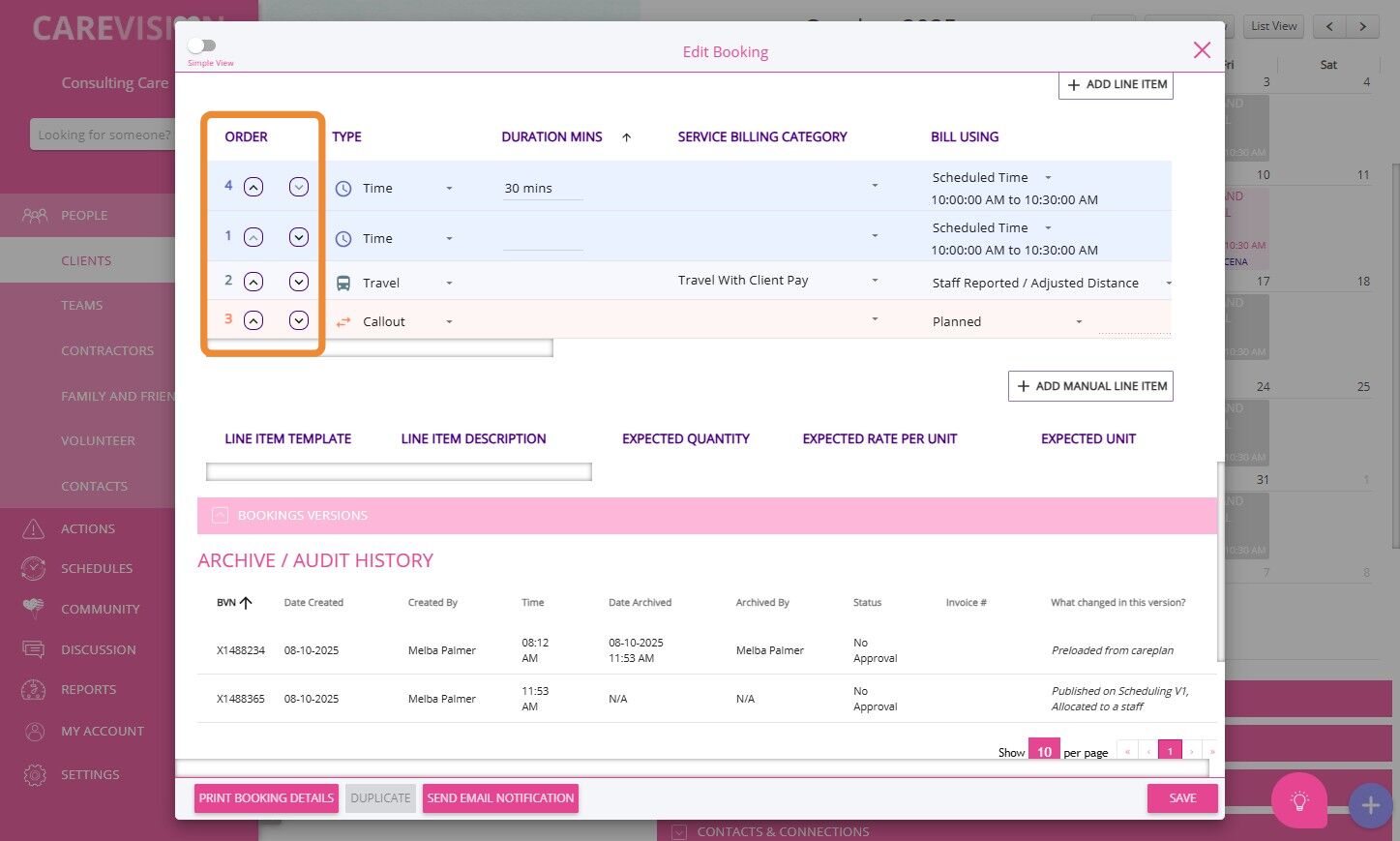Open the Planned bill using dropdown
Viewport: 1400px width, 841px height.
(x=1079, y=321)
